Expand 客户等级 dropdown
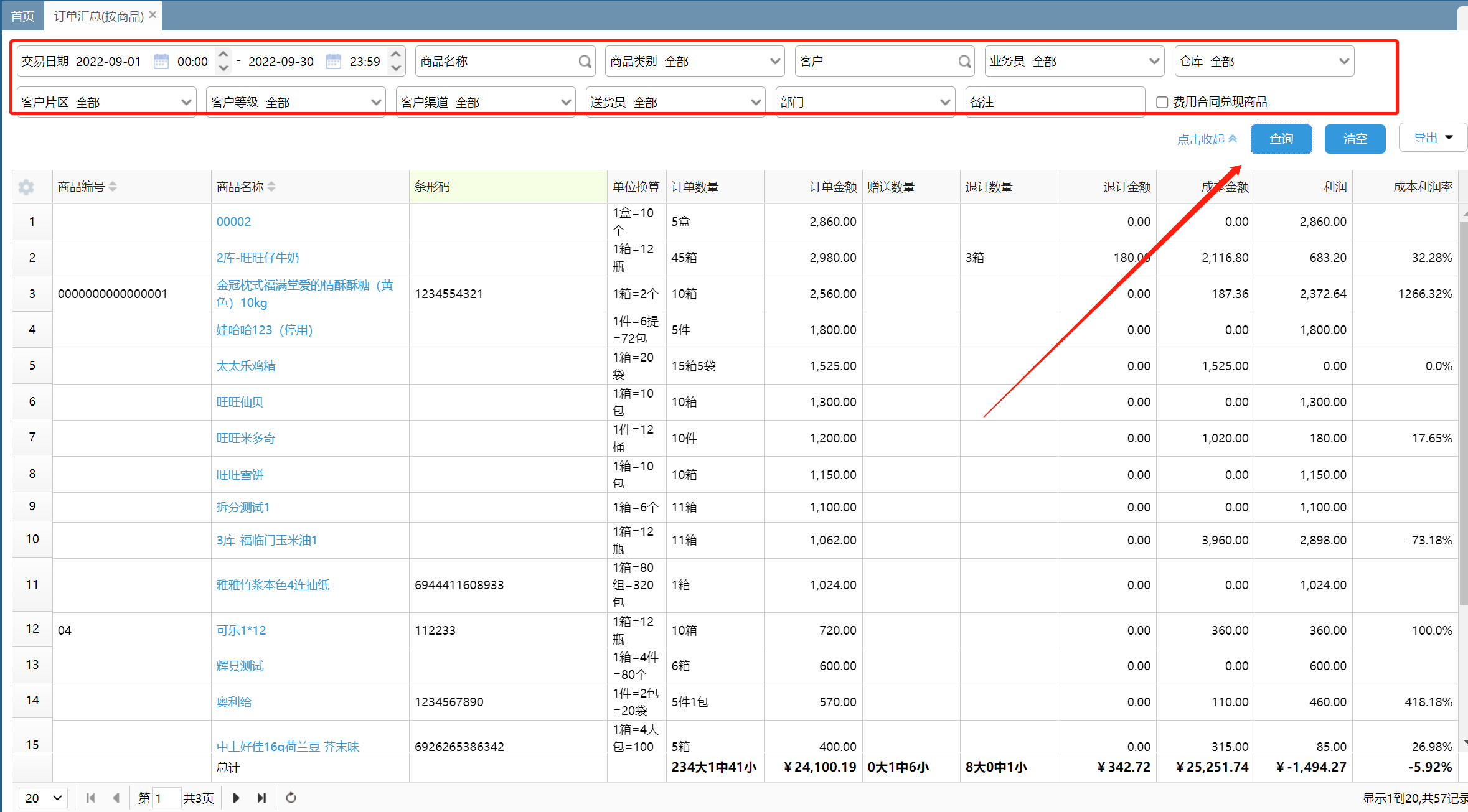The width and height of the screenshot is (1468, 812). [x=375, y=102]
